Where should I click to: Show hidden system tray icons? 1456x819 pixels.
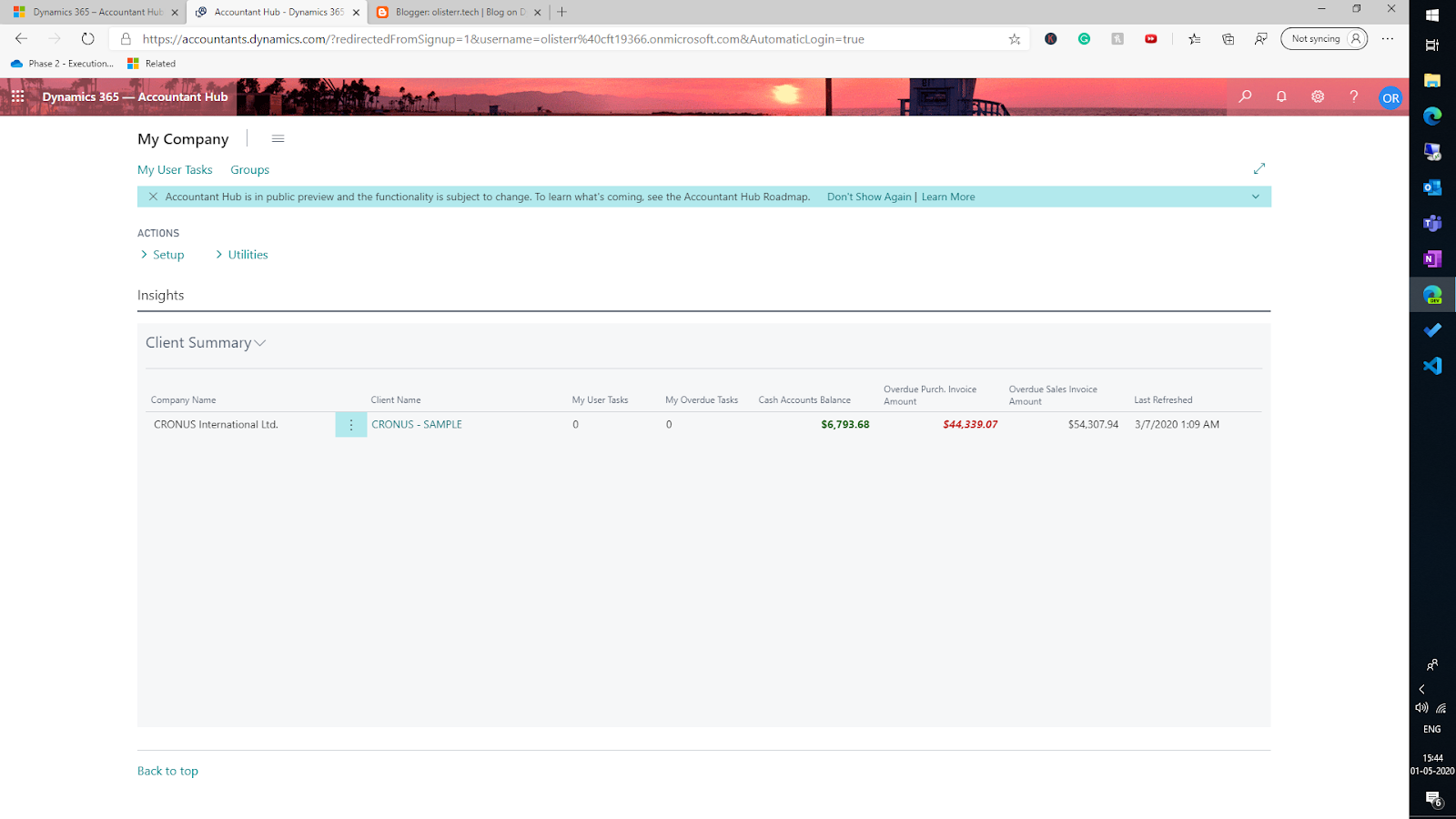point(1421,689)
